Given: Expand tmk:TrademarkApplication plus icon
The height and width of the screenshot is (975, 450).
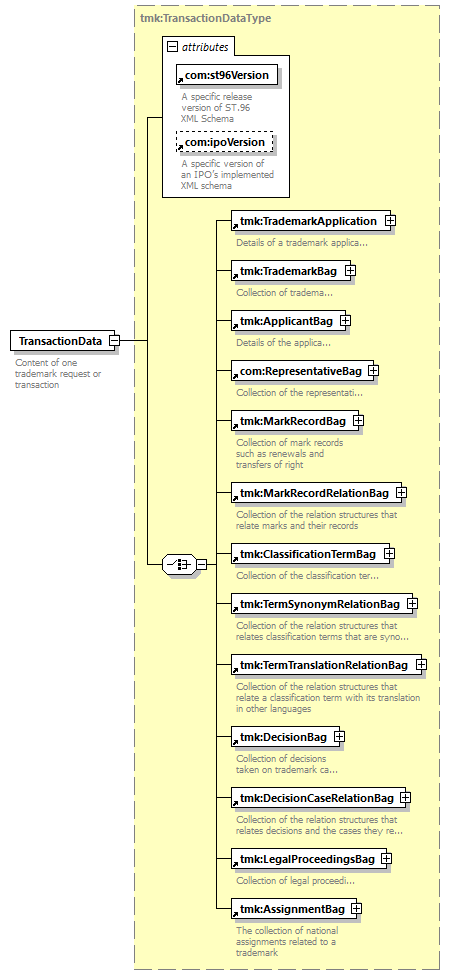Looking at the screenshot, I should coord(390,221).
